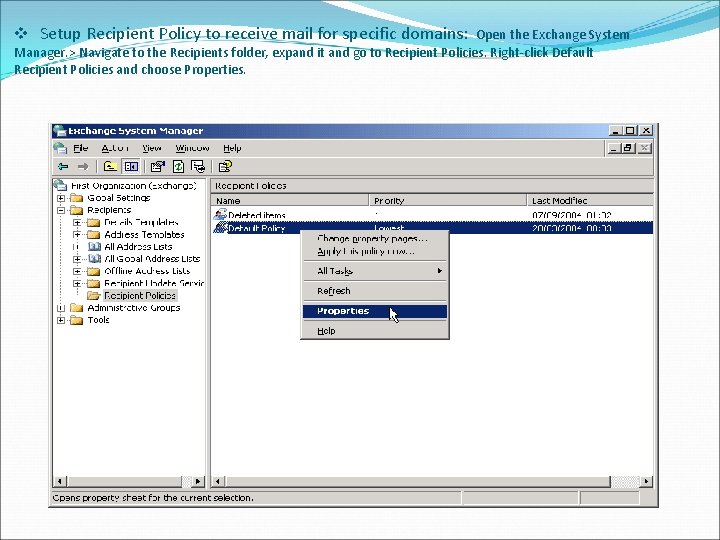
Task: Click the All Address Lists book icon
Action: pos(94,247)
